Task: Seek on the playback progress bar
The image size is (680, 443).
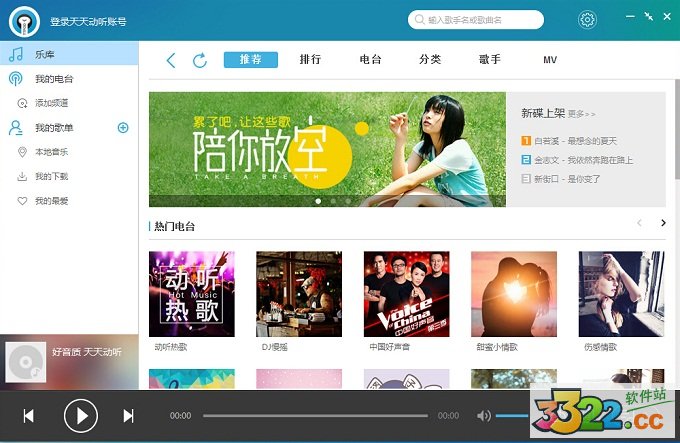Action: tap(315, 416)
